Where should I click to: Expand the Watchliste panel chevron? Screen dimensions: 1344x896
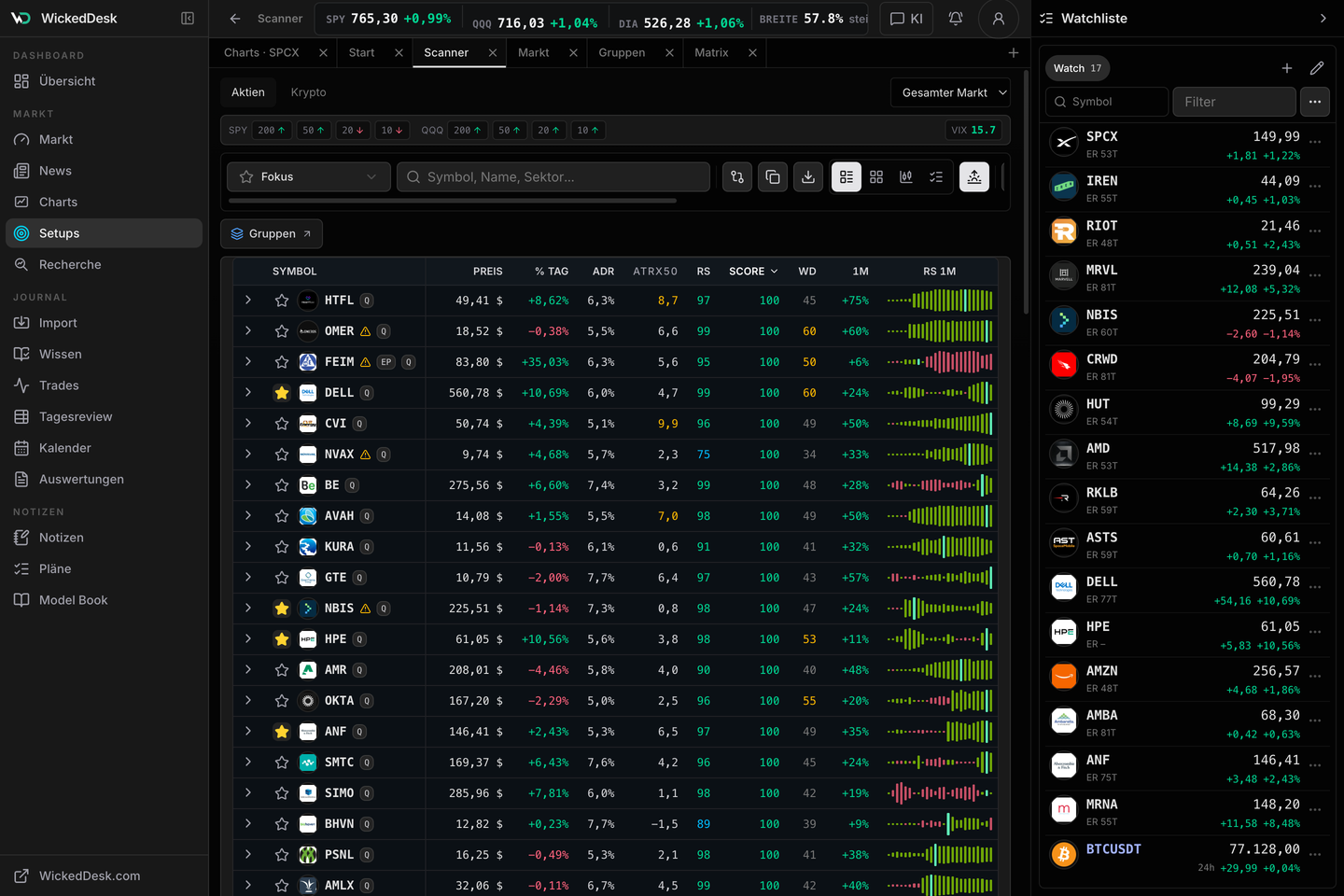pos(1323,19)
